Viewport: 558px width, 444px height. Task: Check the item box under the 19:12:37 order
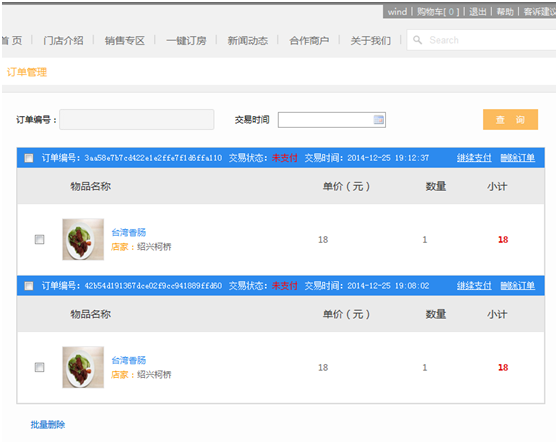[x=40, y=239]
